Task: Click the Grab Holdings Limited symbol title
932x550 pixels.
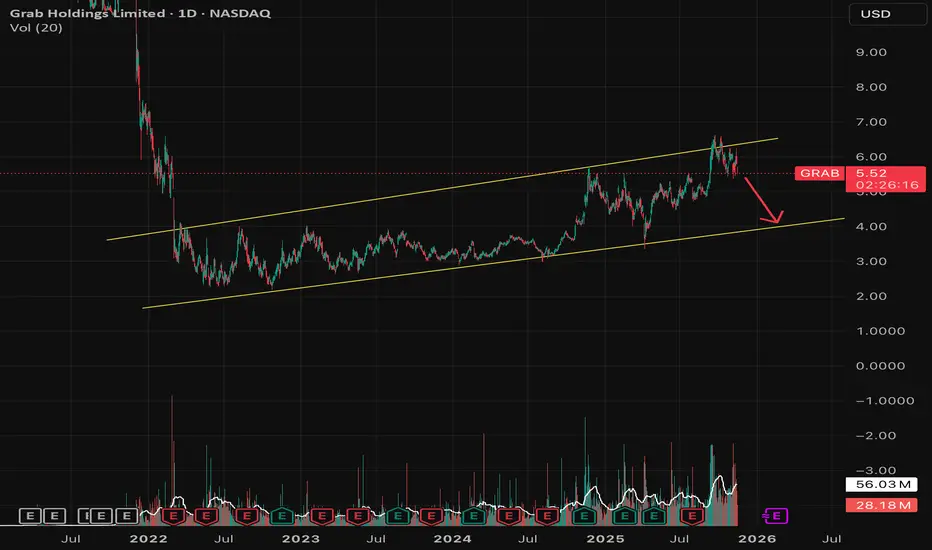Action: point(87,13)
